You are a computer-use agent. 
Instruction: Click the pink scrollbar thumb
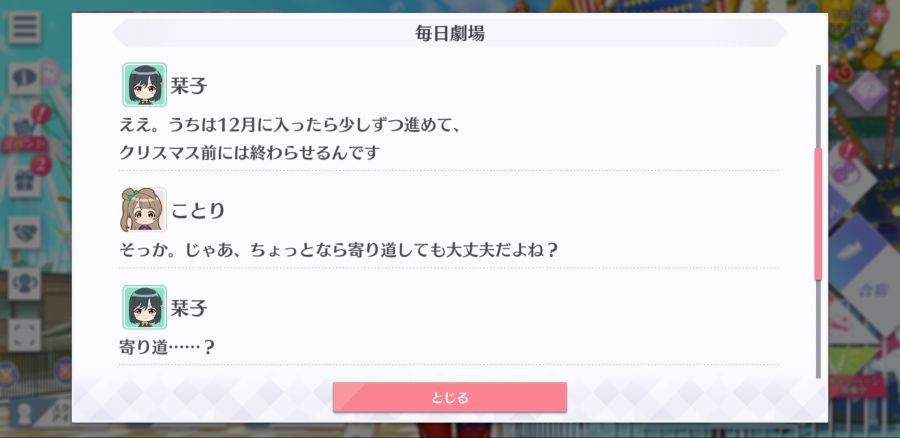tap(818, 214)
